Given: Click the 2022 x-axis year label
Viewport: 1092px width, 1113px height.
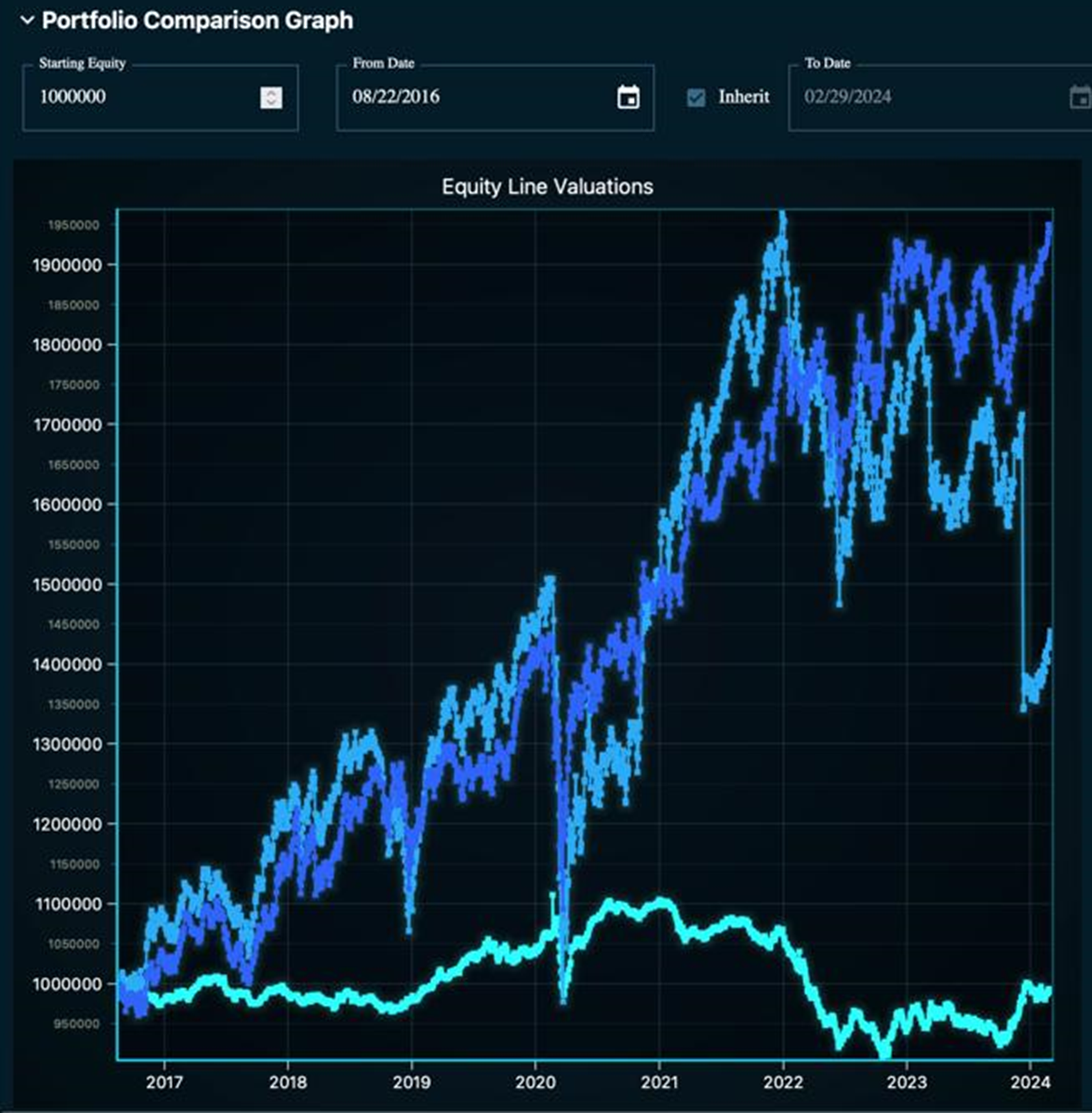Looking at the screenshot, I should point(783,1082).
